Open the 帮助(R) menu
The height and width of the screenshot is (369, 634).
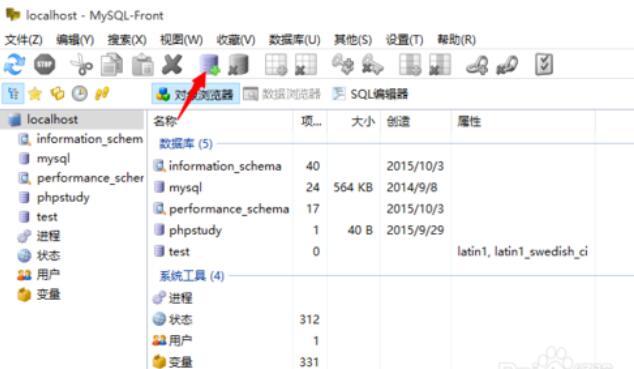pos(456,40)
